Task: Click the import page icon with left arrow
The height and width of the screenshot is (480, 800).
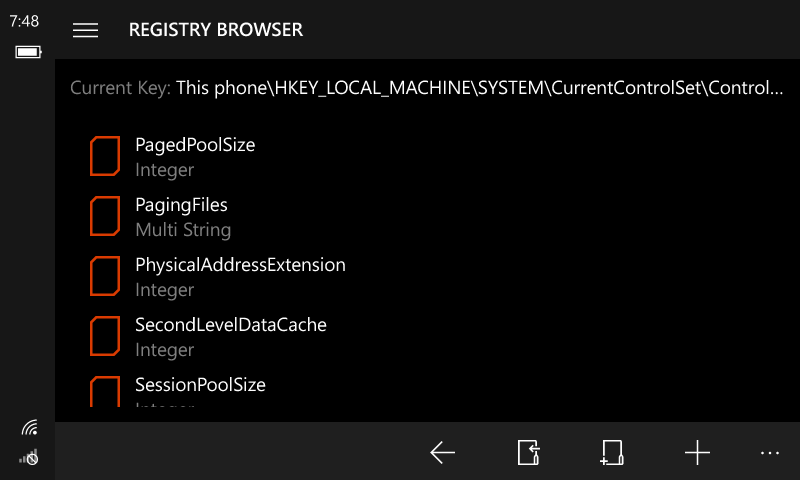Action: click(x=529, y=453)
